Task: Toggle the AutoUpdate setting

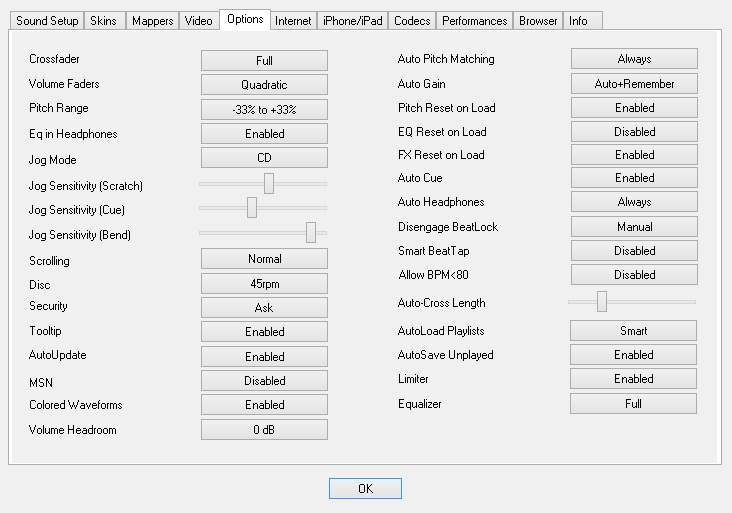Action: (x=264, y=357)
